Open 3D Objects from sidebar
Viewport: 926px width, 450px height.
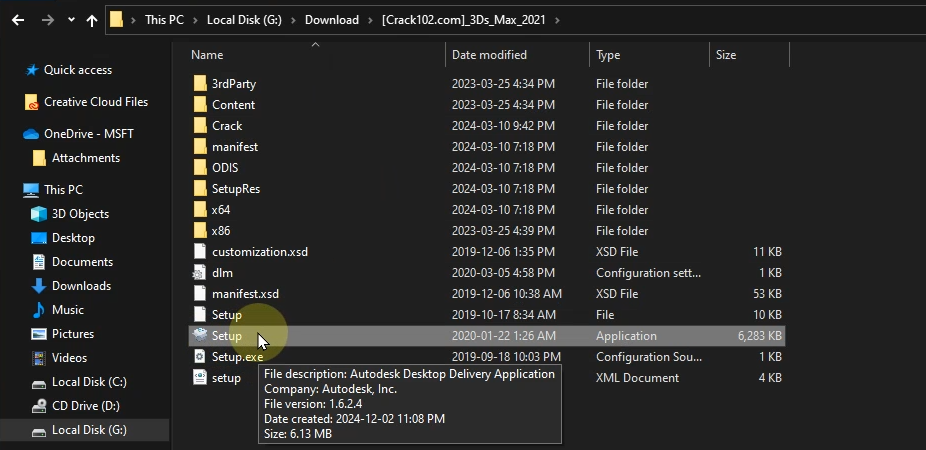[x=80, y=214]
